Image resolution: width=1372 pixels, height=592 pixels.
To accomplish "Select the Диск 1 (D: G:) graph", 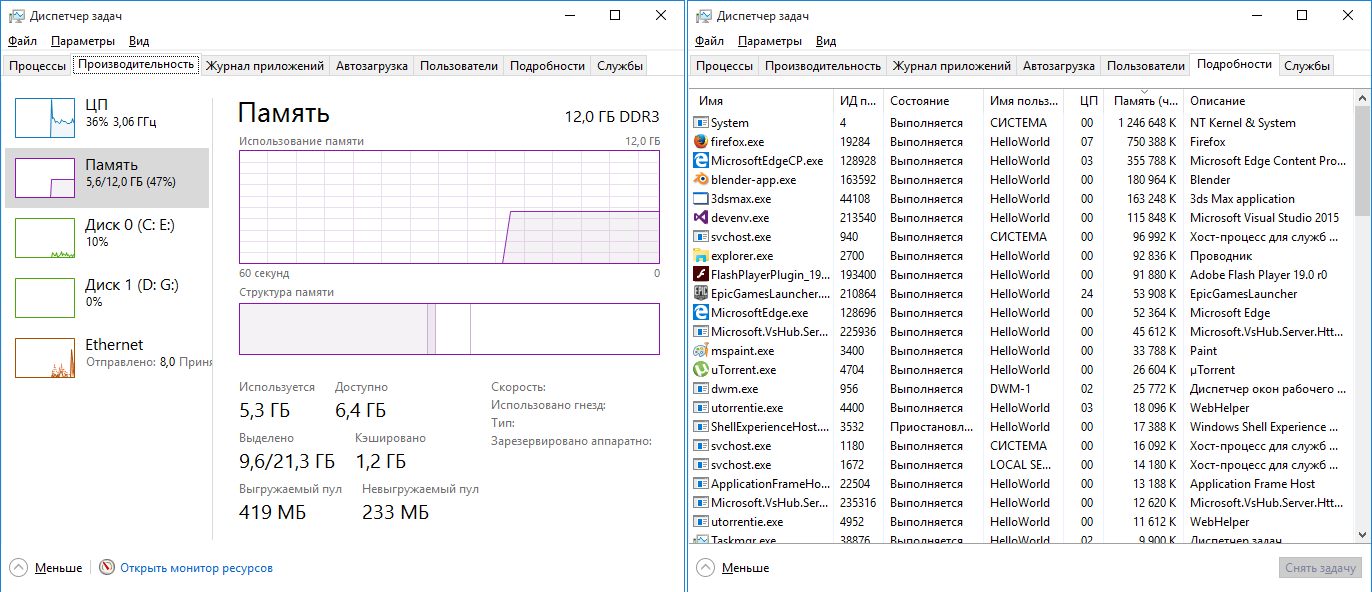I will click(x=45, y=298).
